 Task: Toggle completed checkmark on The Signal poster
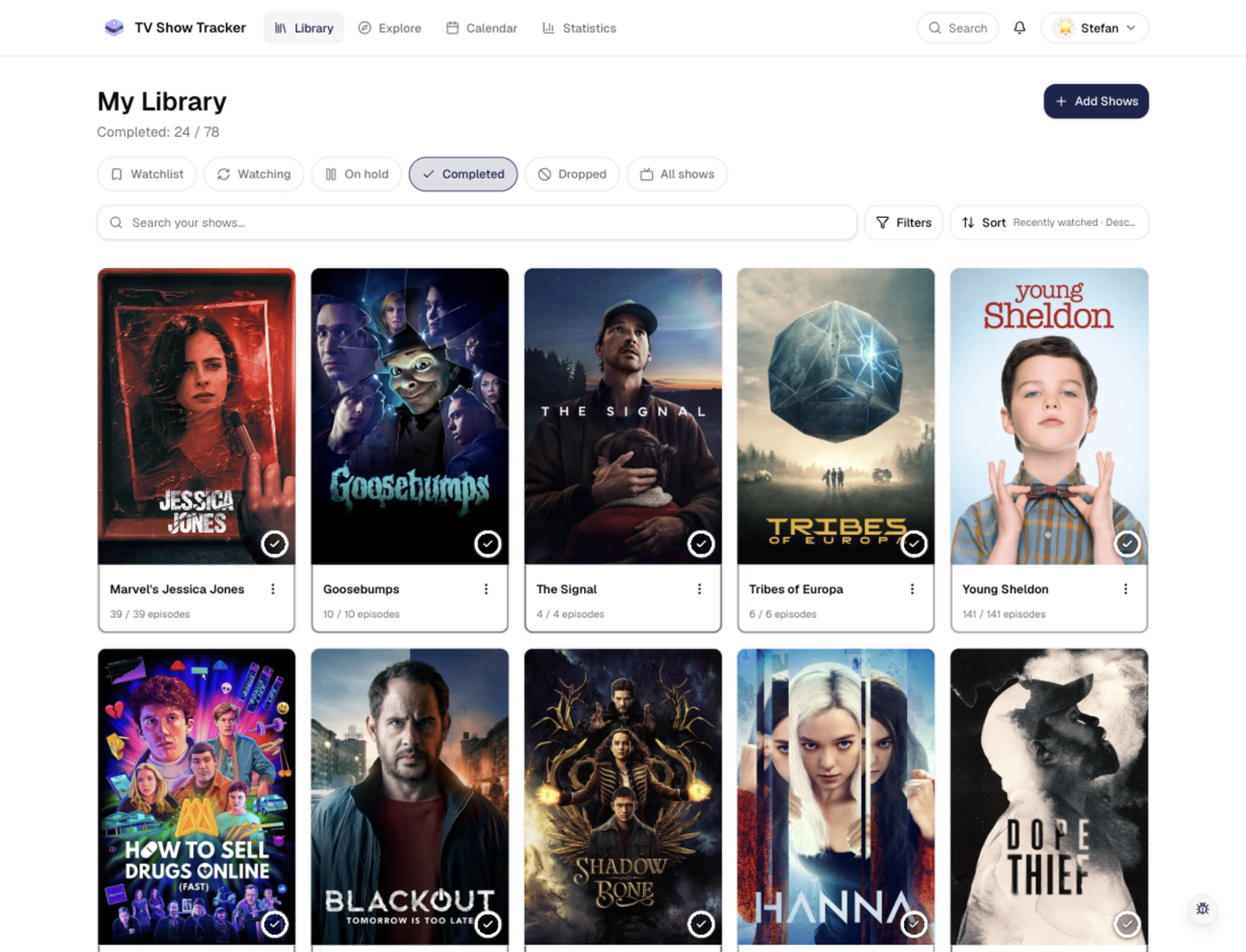(701, 544)
